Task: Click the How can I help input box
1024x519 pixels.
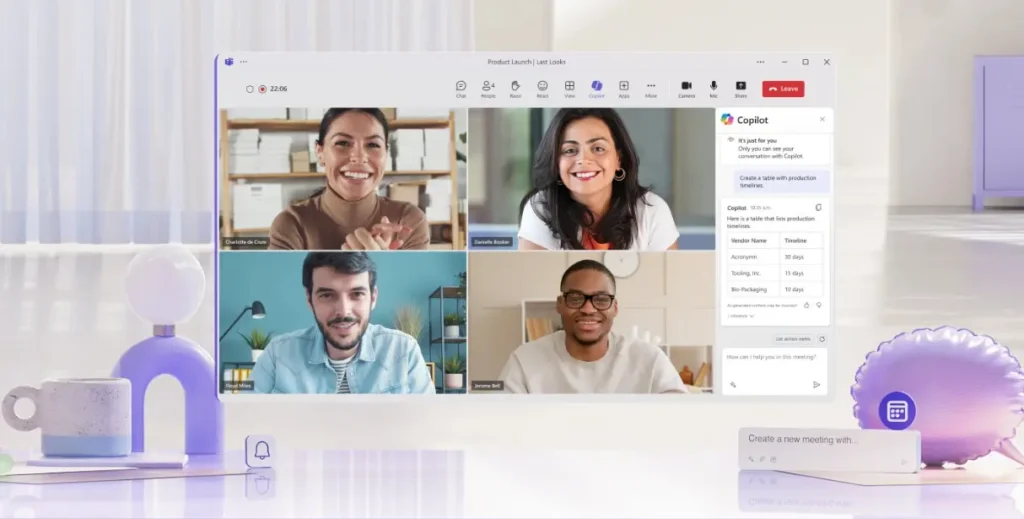Action: [x=775, y=371]
